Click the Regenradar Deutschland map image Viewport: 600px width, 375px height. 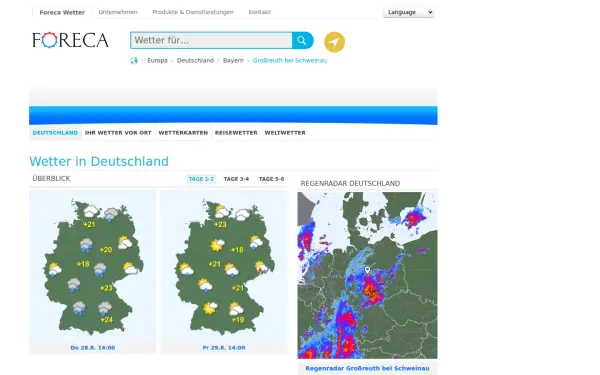[x=367, y=275]
